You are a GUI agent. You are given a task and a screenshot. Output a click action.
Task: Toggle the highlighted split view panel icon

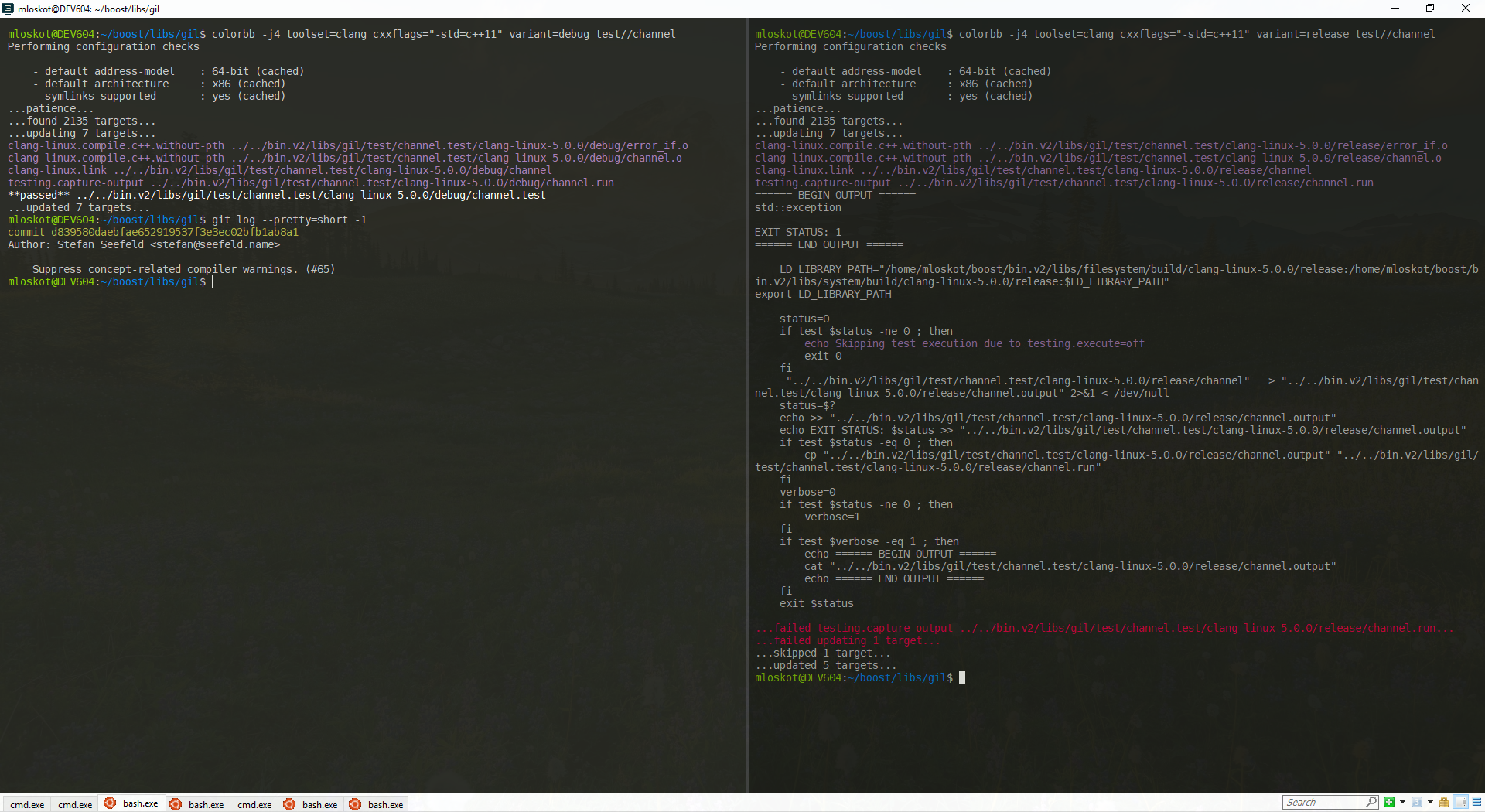tap(1459, 802)
